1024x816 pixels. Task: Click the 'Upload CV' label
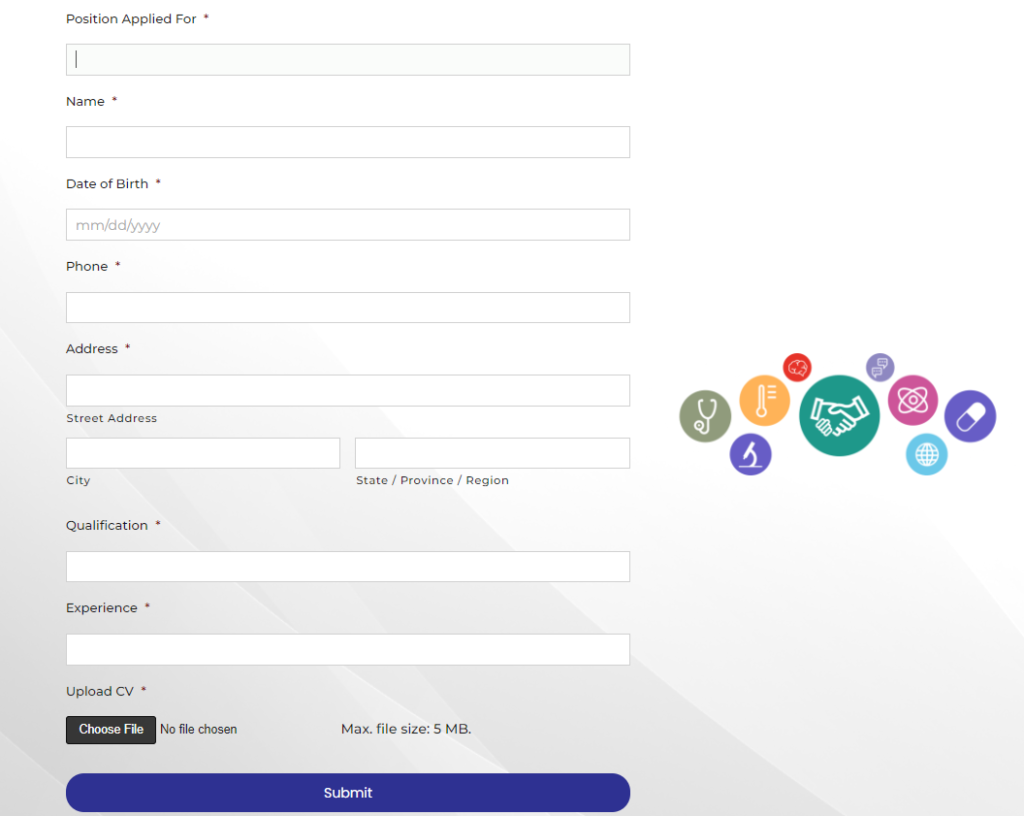tap(100, 691)
